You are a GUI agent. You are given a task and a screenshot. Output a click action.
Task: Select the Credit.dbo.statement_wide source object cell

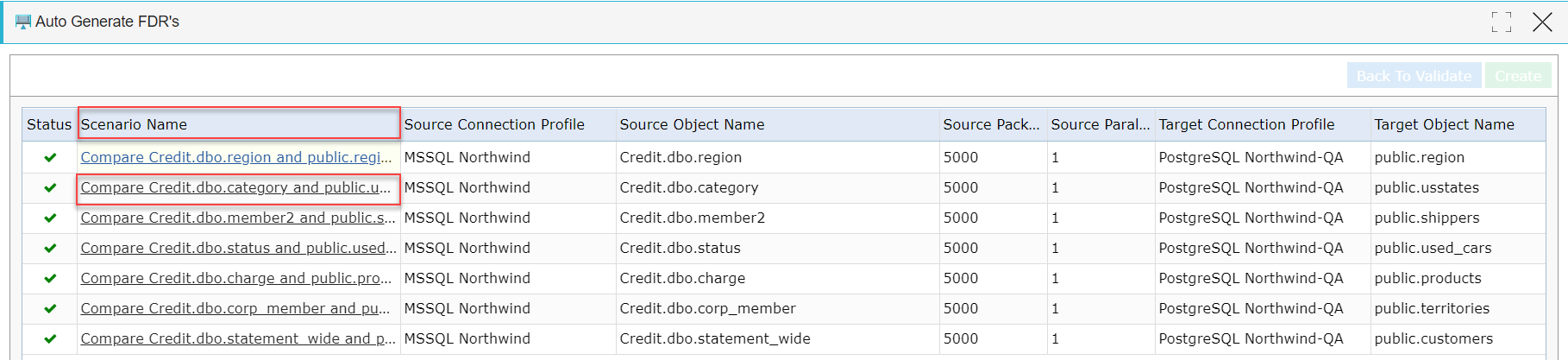coord(778,338)
